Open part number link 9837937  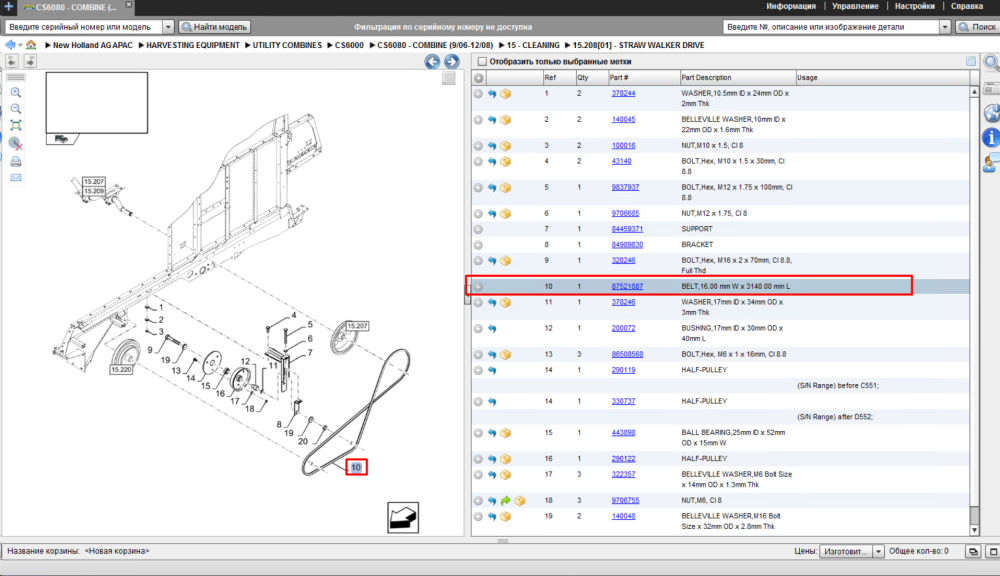point(625,188)
